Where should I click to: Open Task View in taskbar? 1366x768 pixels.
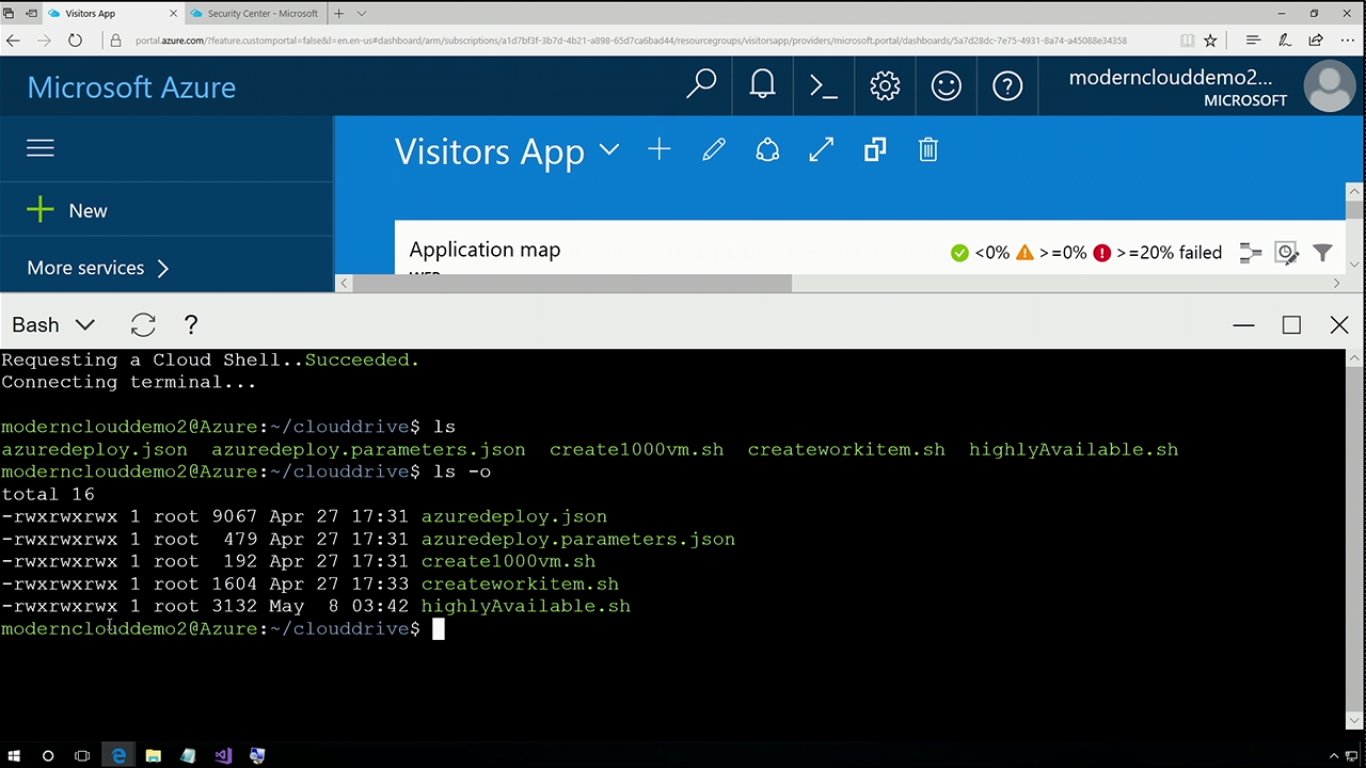(x=83, y=756)
